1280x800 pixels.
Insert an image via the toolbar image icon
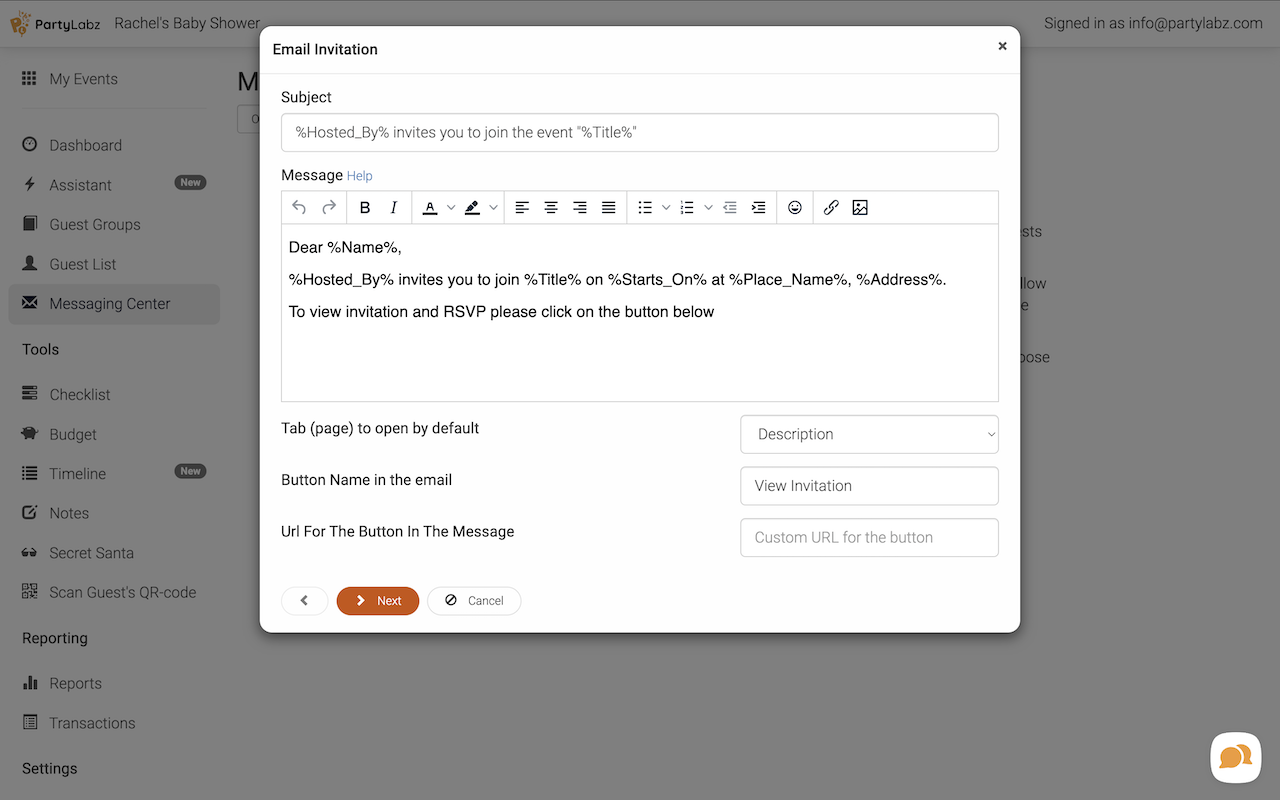click(x=860, y=208)
